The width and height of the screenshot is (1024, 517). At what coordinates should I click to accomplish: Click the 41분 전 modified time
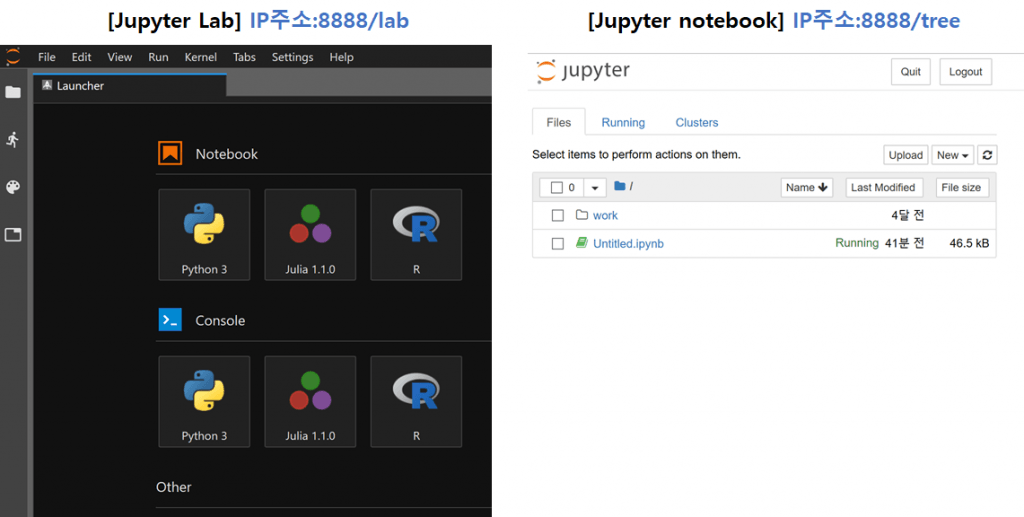904,243
